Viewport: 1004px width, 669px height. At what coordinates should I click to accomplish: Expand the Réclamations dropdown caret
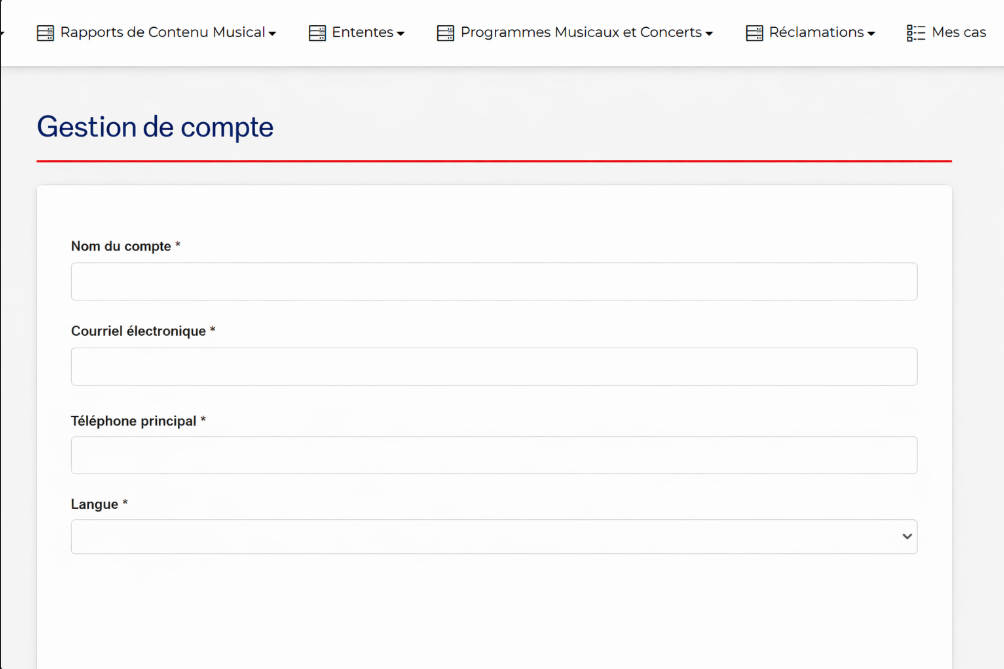pos(871,34)
